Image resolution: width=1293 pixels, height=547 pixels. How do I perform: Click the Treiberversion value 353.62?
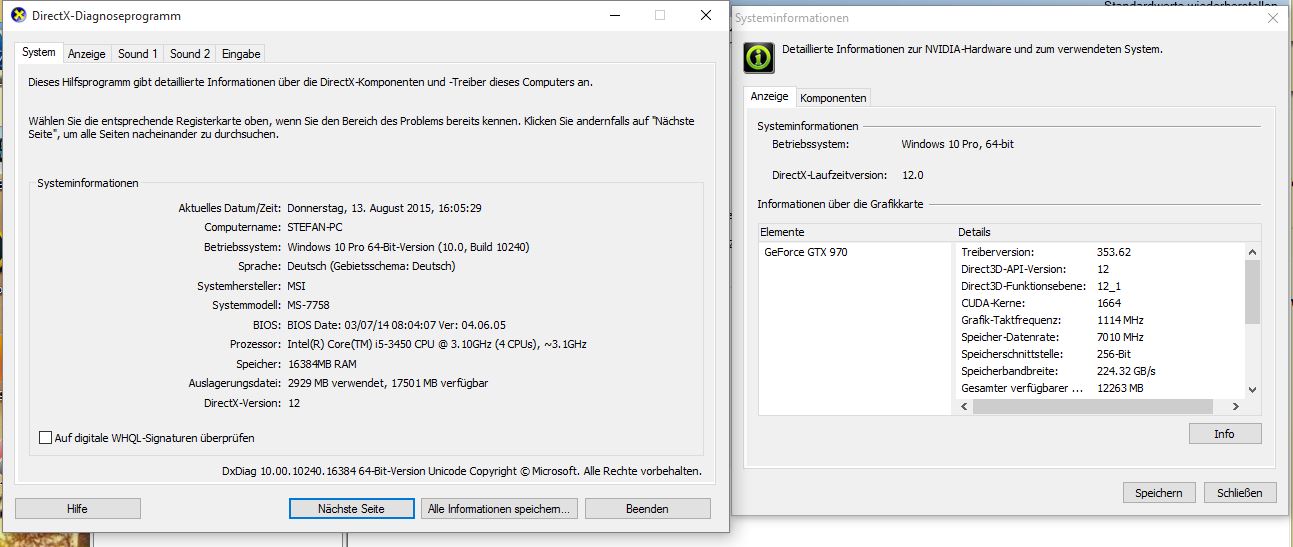coord(1113,252)
